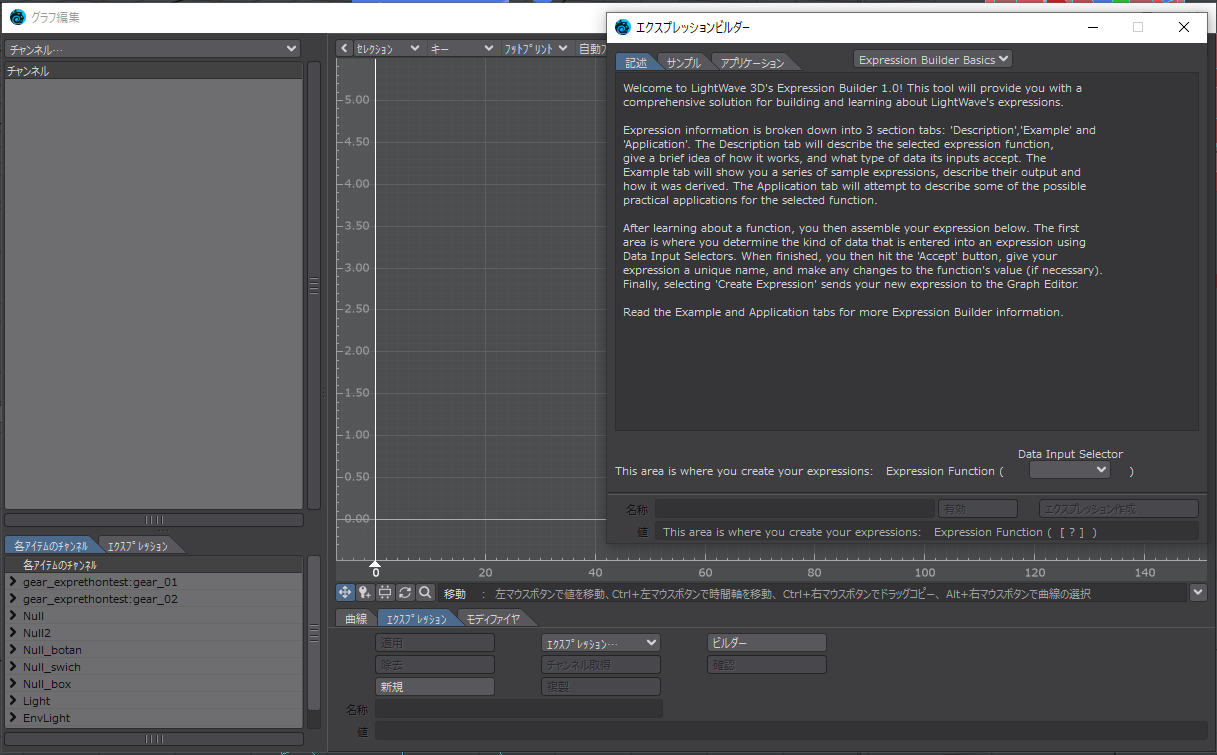Click the LightWave logo in Expression Builder title

point(623,27)
